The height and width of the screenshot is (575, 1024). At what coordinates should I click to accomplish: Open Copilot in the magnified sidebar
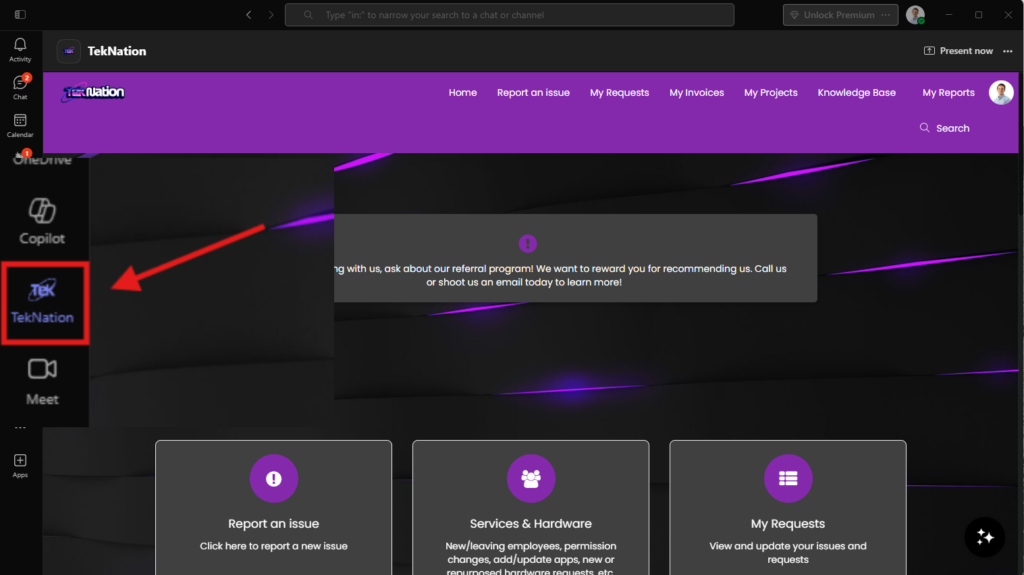pyautogui.click(x=42, y=221)
